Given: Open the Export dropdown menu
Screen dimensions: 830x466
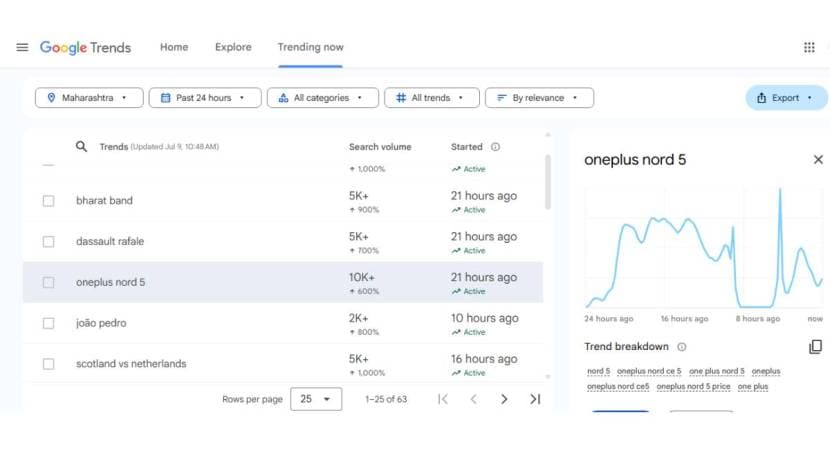Looking at the screenshot, I should pyautogui.click(x=786, y=98).
